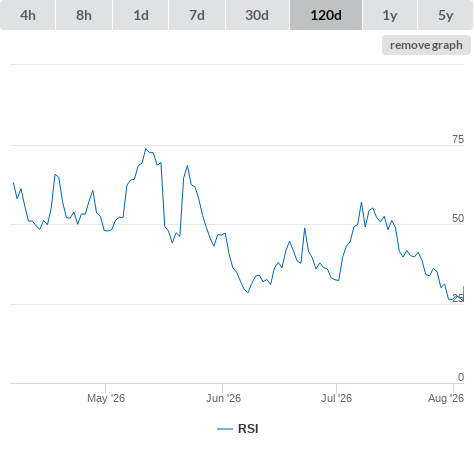This screenshot has width=474, height=455.
Task: Click the remove graph button
Action: coord(426,45)
